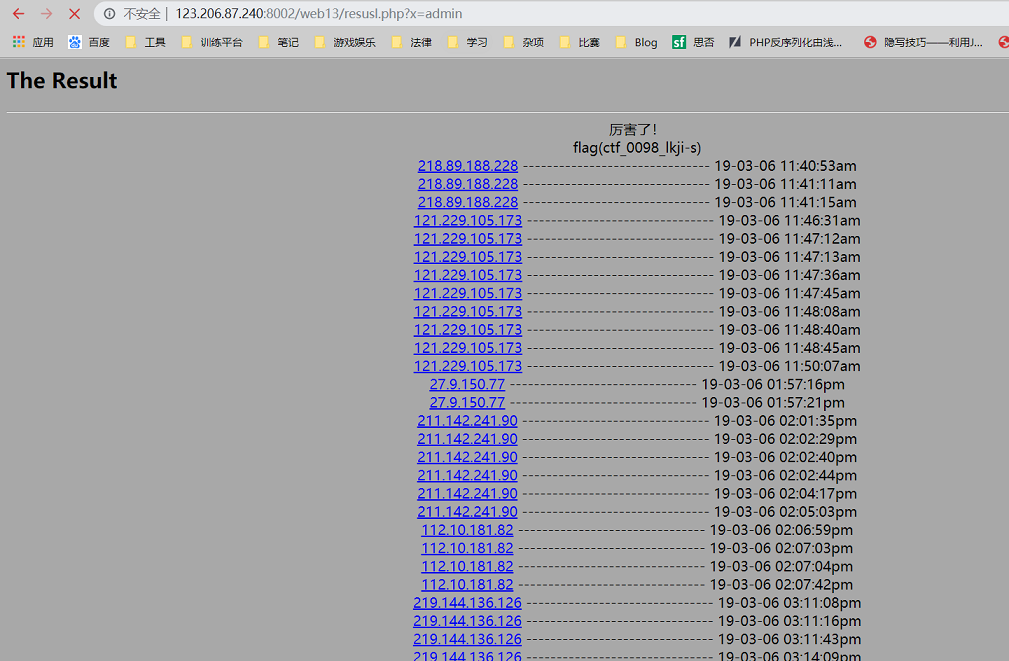Open the 121.229.105.173 link logged at 11:50:07am
This screenshot has width=1009, height=661.
coord(468,366)
